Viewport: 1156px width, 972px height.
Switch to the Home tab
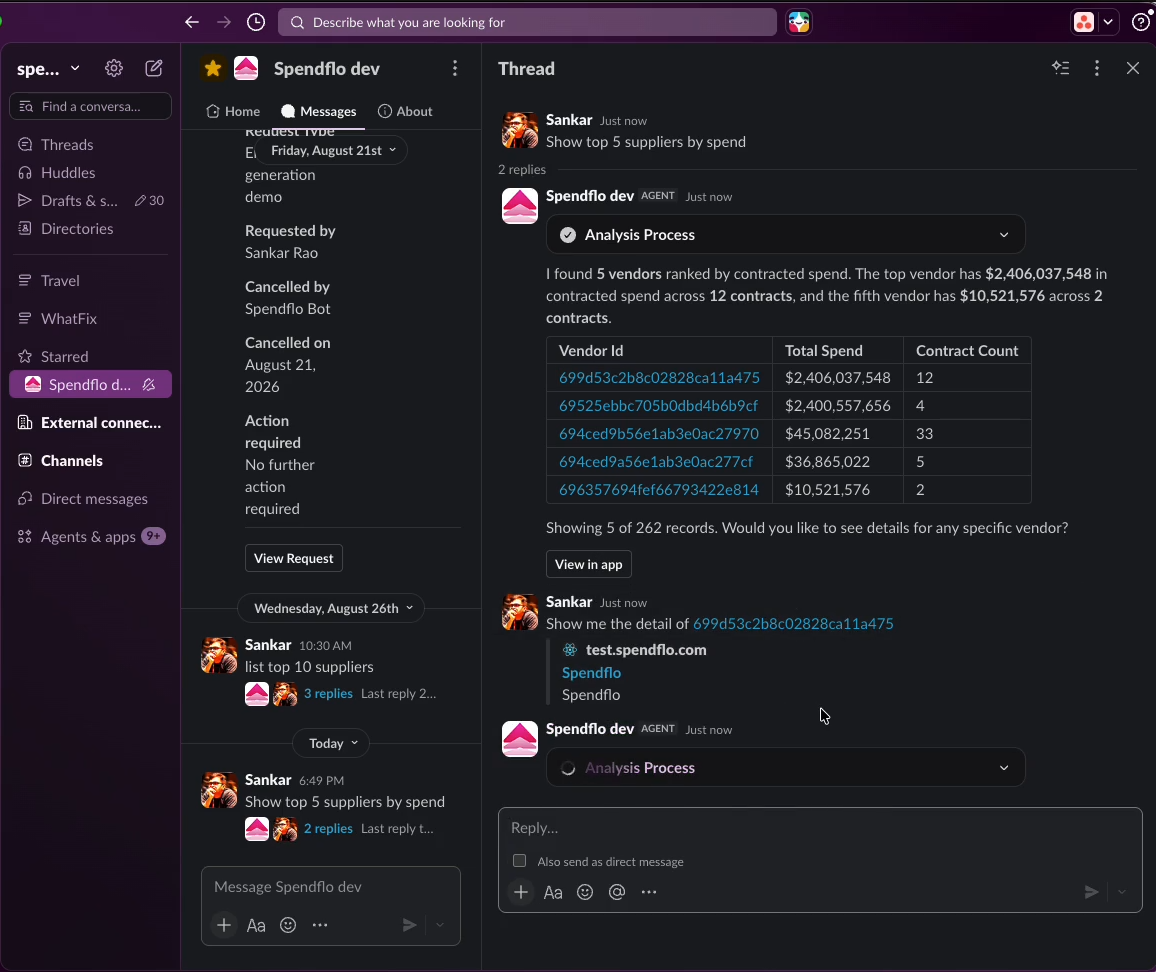(x=233, y=111)
